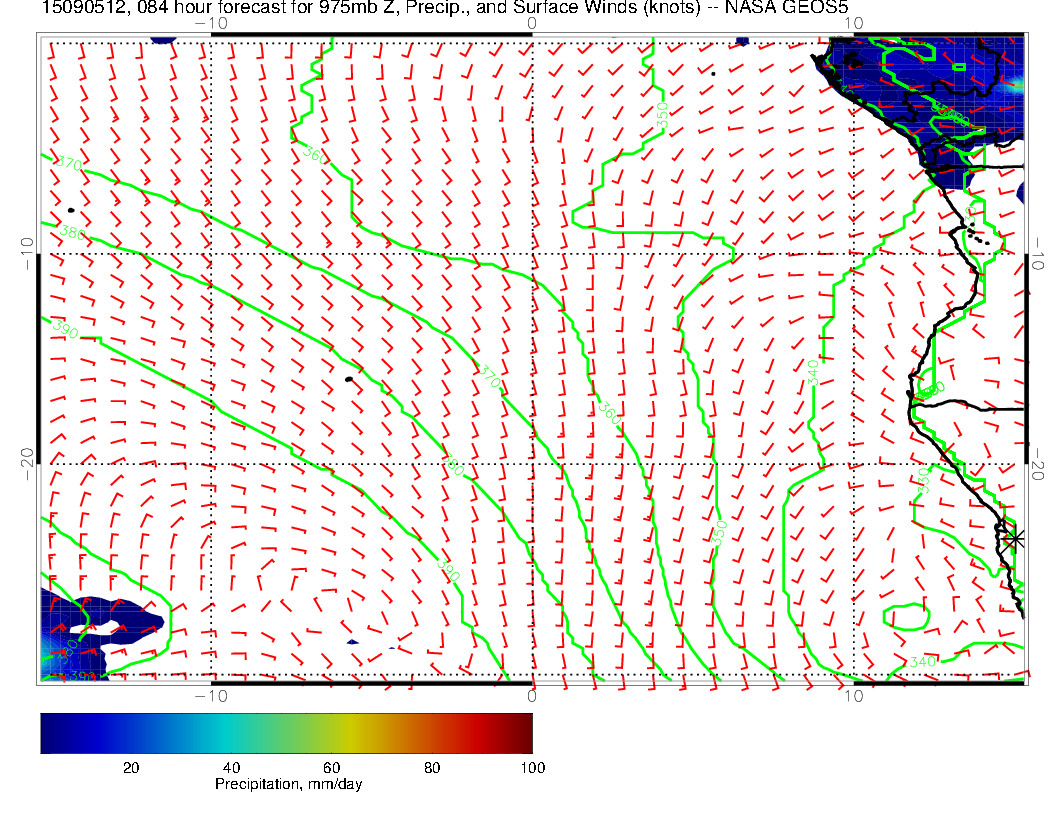Click the "-20" latitude label on the left axis
The width and height of the screenshot is (1056, 816).
point(26,462)
